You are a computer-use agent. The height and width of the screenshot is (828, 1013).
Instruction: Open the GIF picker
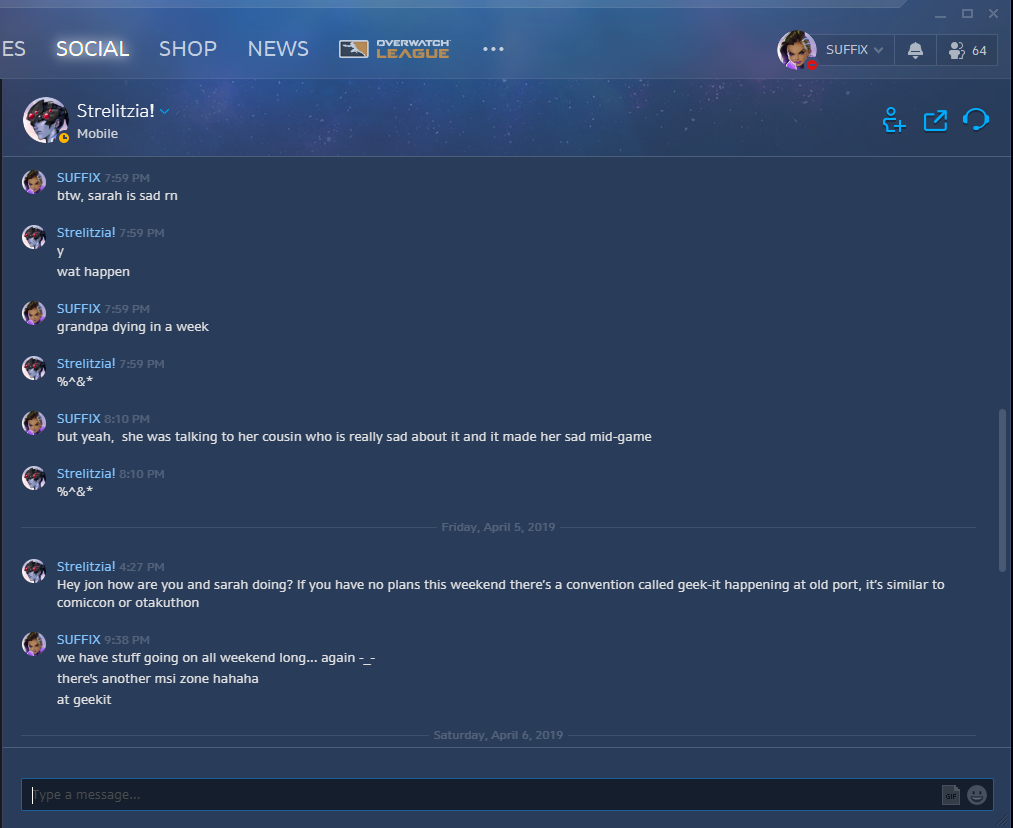click(950, 795)
